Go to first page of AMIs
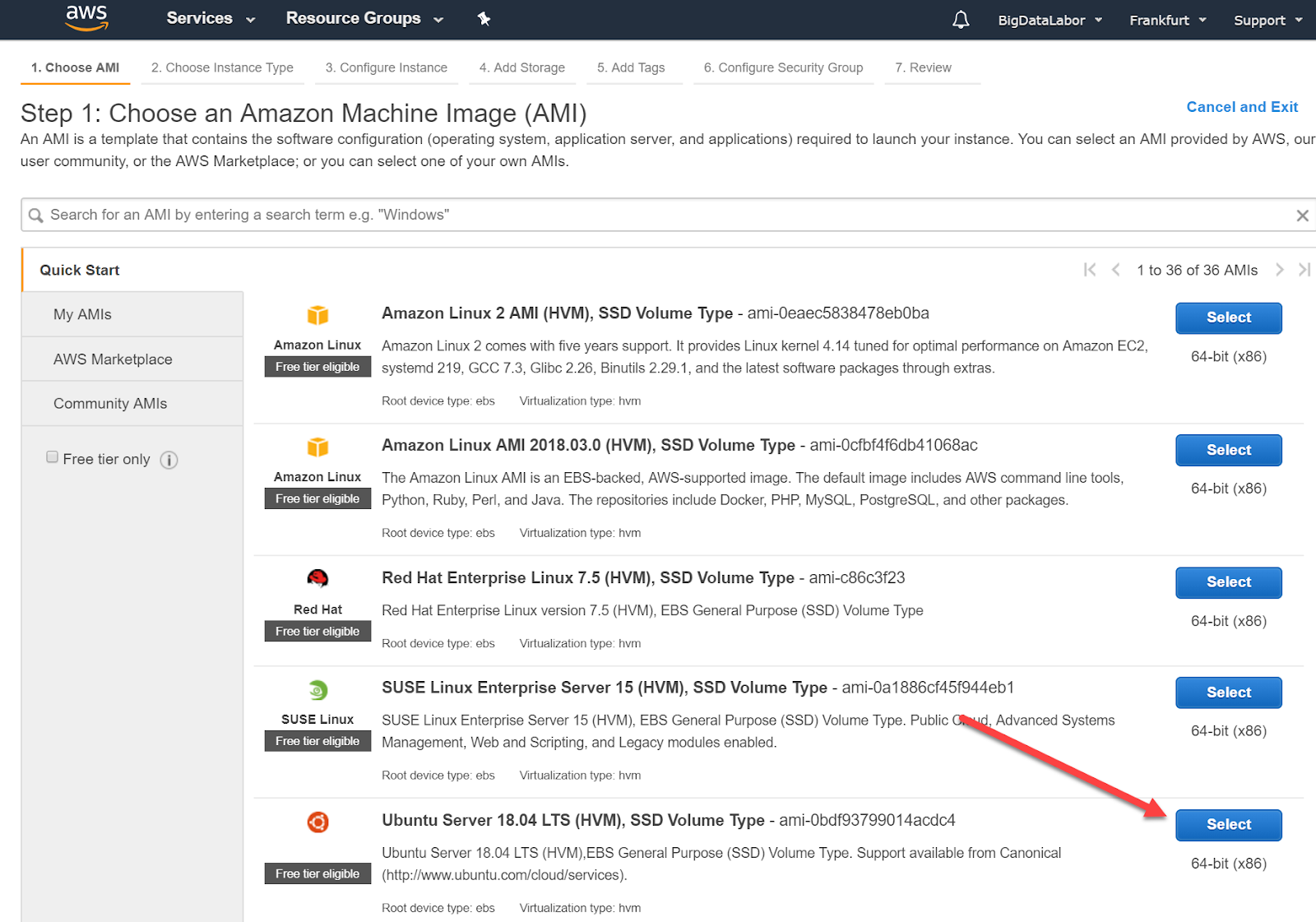Viewport: 1316px width, 922px height. [1090, 270]
